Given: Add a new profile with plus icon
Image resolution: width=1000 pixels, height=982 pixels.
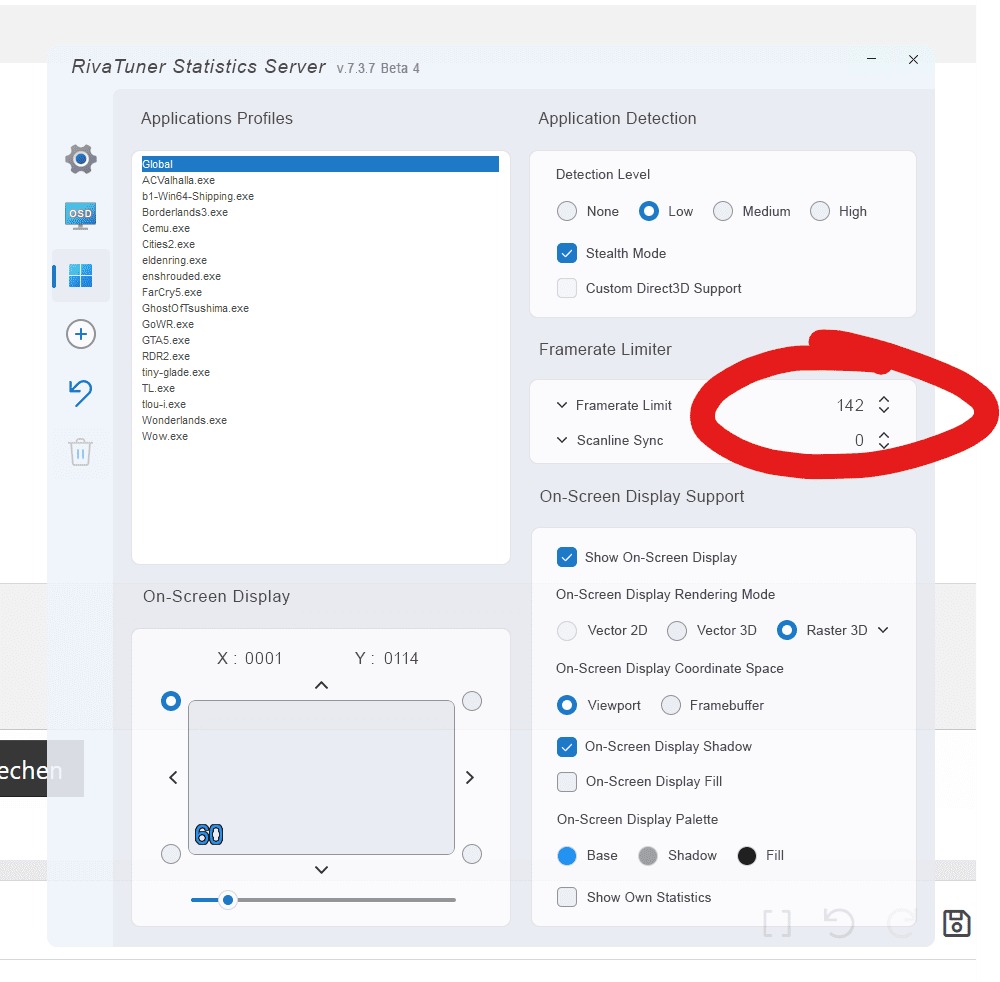Looking at the screenshot, I should pyautogui.click(x=81, y=334).
